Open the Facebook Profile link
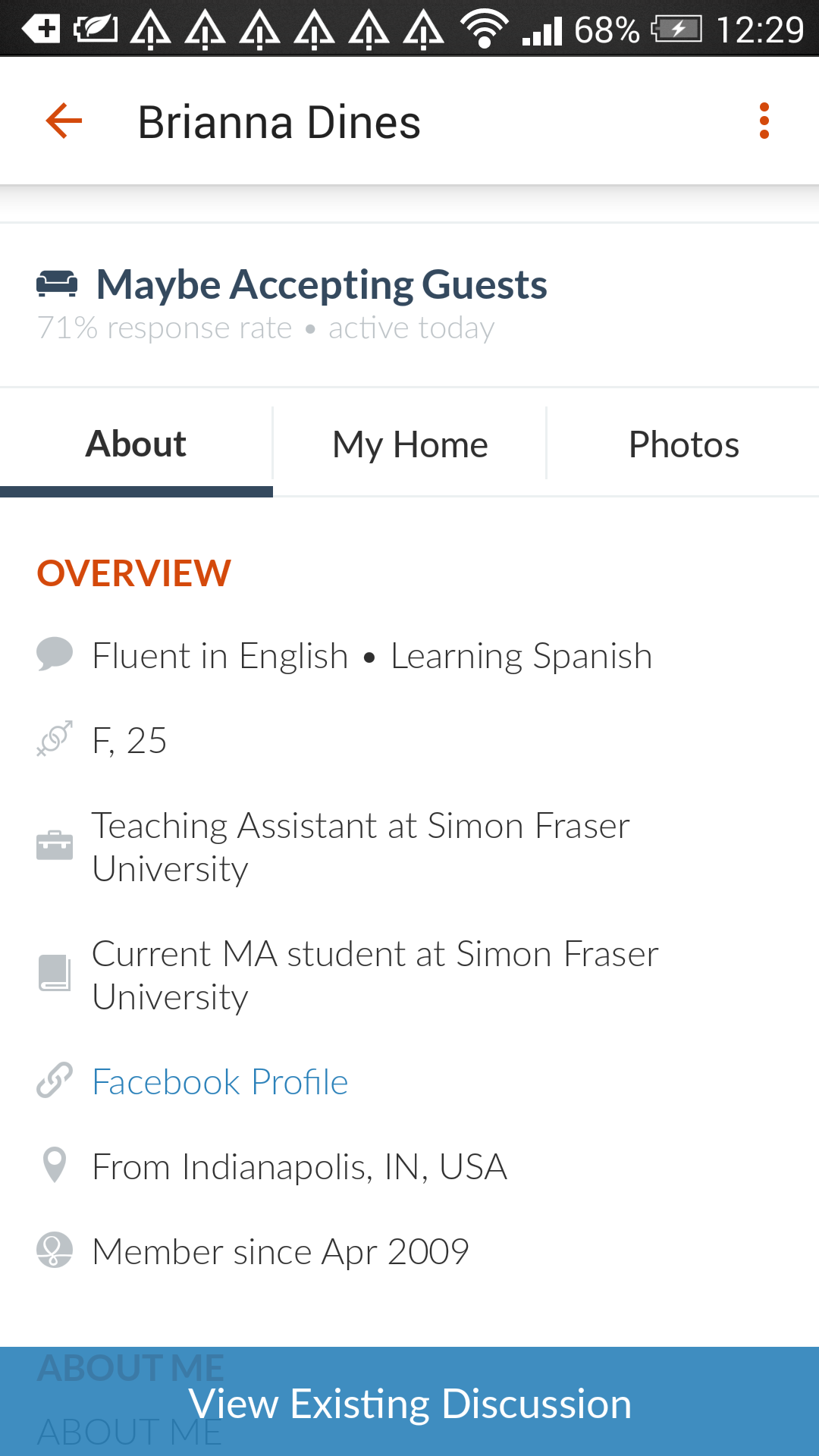The width and height of the screenshot is (819, 1456). 220,1081
